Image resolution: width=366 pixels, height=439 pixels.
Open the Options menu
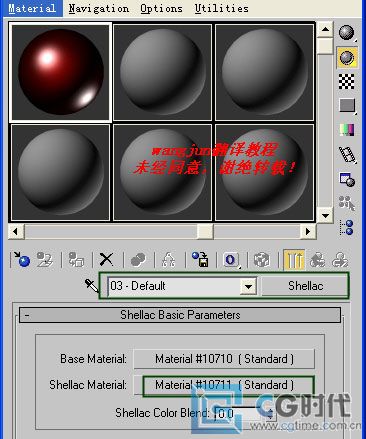pyautogui.click(x=161, y=8)
